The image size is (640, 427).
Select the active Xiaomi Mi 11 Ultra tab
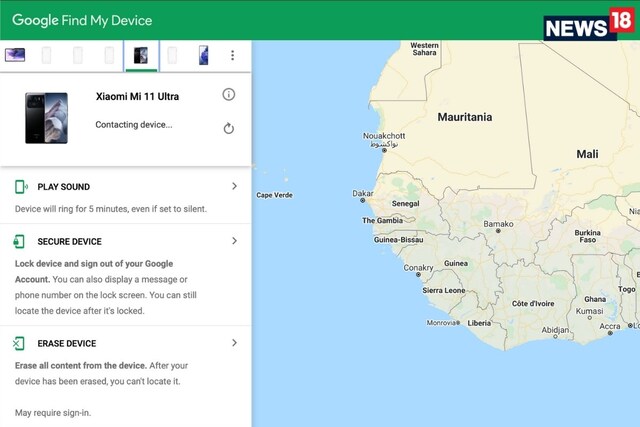click(x=141, y=56)
